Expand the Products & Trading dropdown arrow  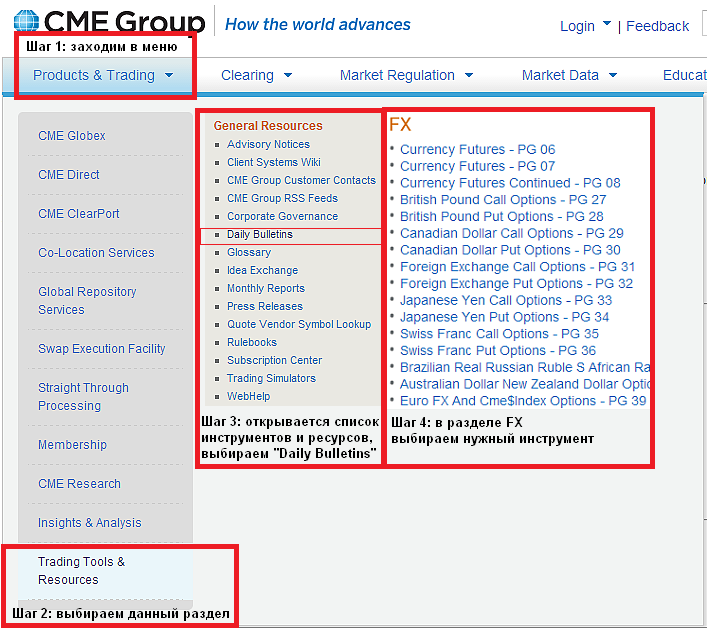(169, 75)
